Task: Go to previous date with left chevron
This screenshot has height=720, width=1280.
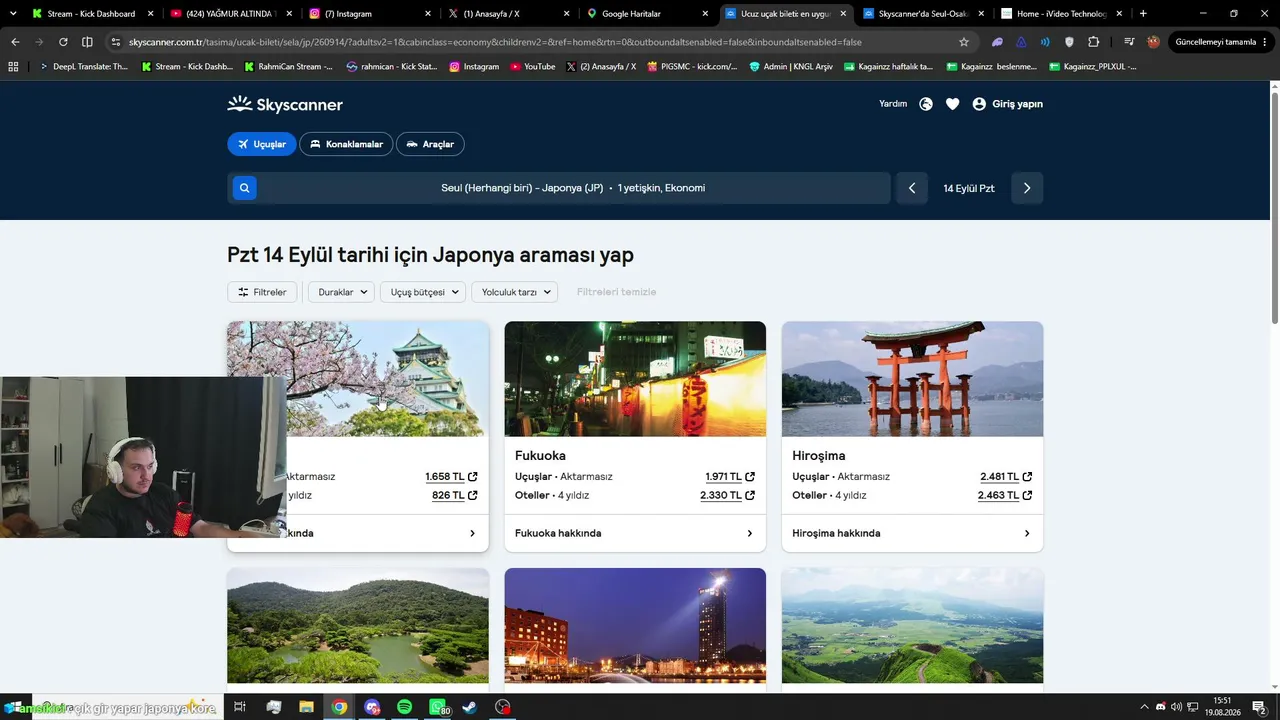Action: click(912, 188)
